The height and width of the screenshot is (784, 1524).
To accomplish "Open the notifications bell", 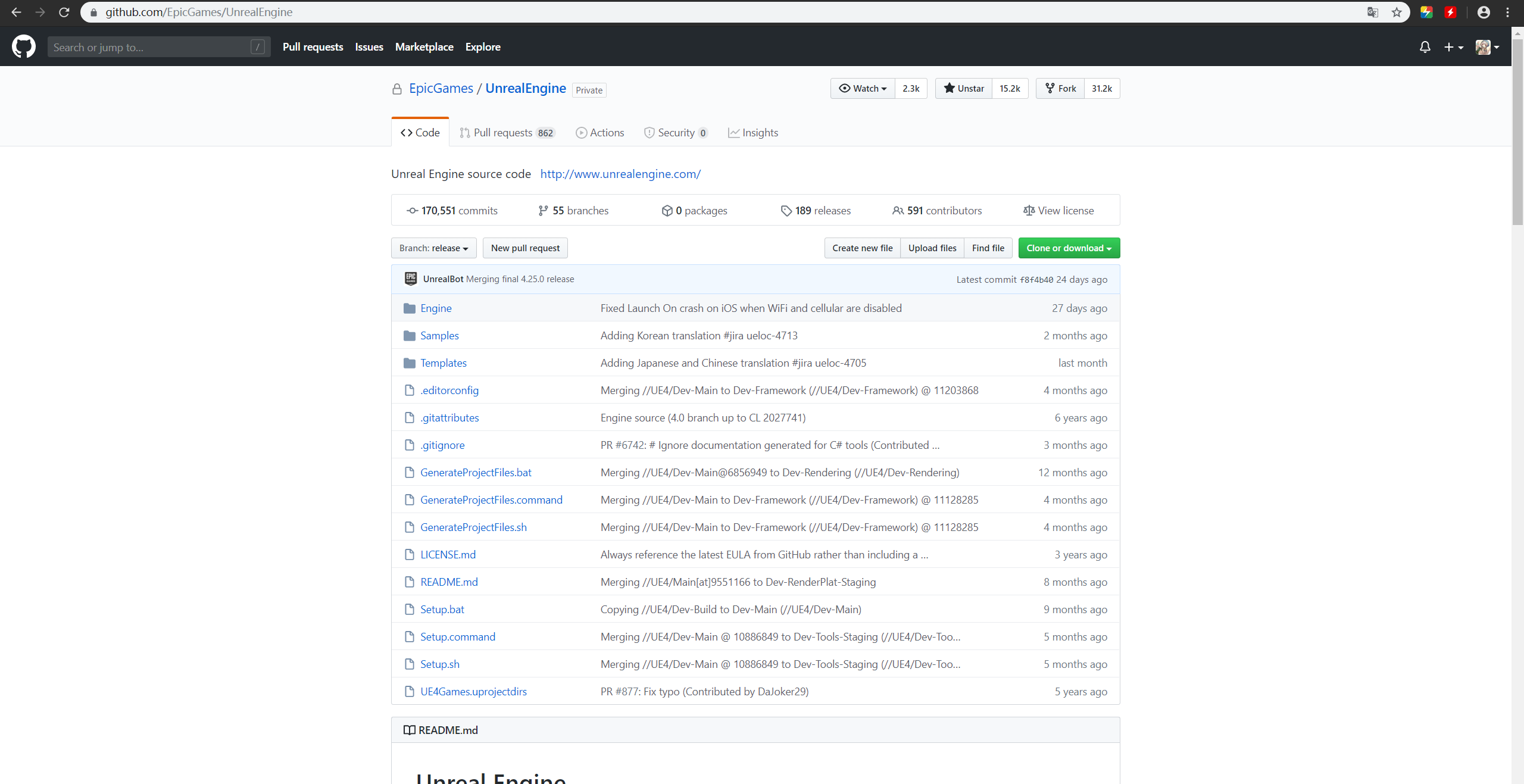I will (1425, 47).
